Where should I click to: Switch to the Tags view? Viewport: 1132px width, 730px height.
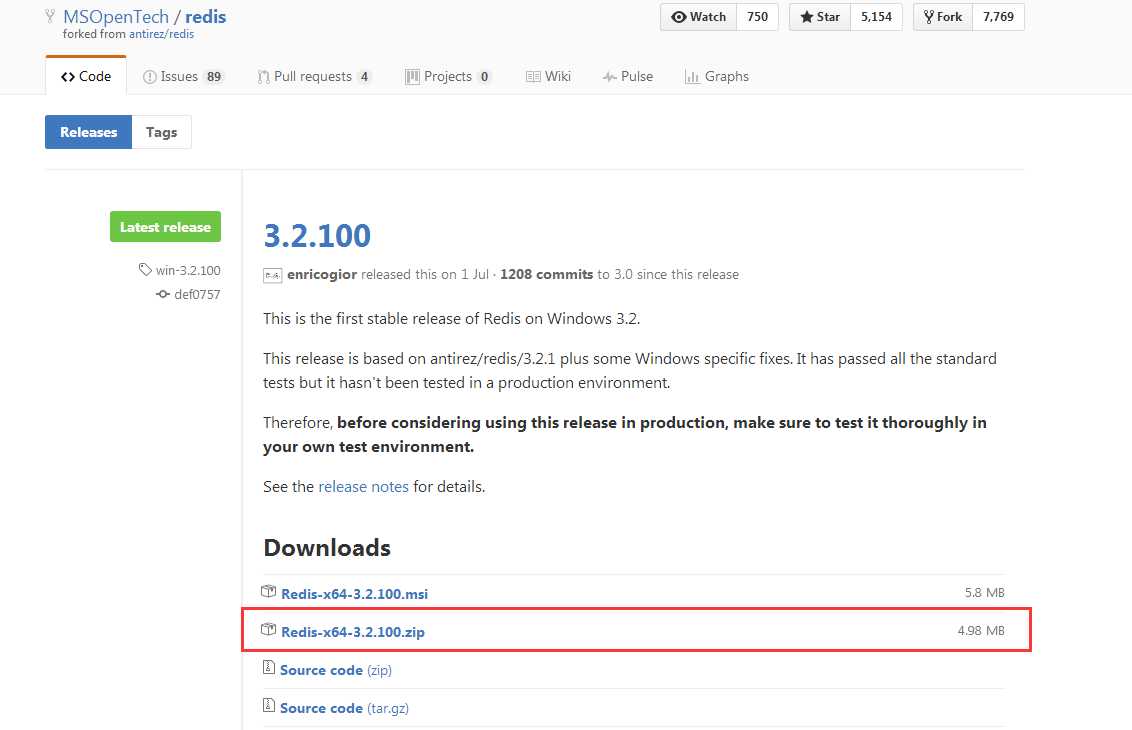pos(162,132)
